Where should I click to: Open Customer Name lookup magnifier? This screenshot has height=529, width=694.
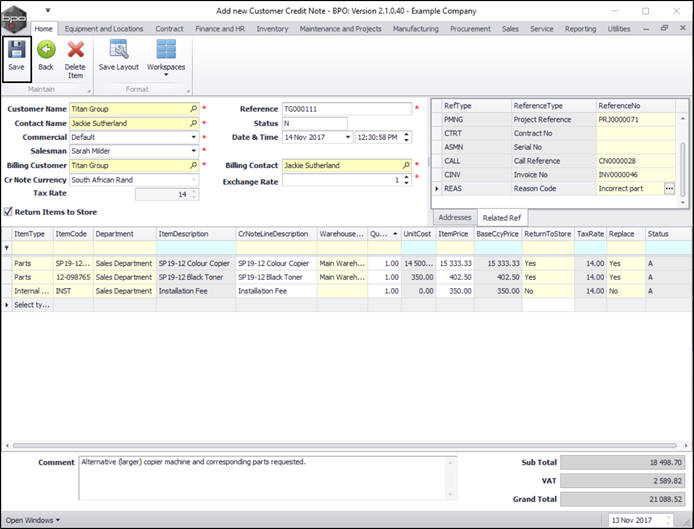(193, 108)
